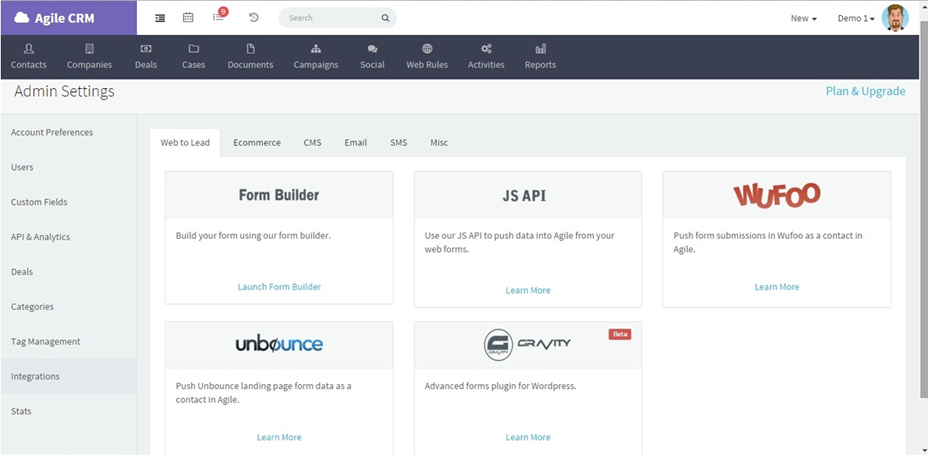Open the Contacts navigation icon
Image resolution: width=936 pixels, height=459 pixels.
[29, 49]
